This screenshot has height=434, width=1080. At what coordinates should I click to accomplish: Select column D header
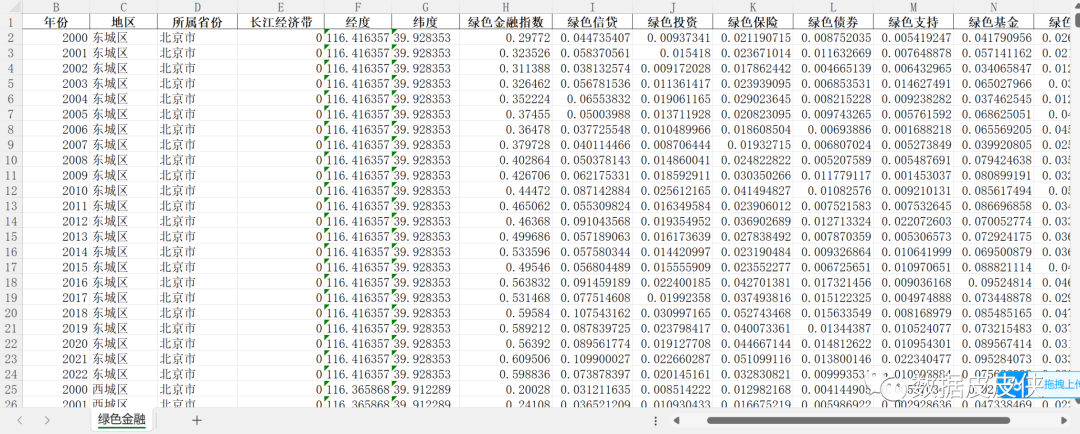point(197,6)
